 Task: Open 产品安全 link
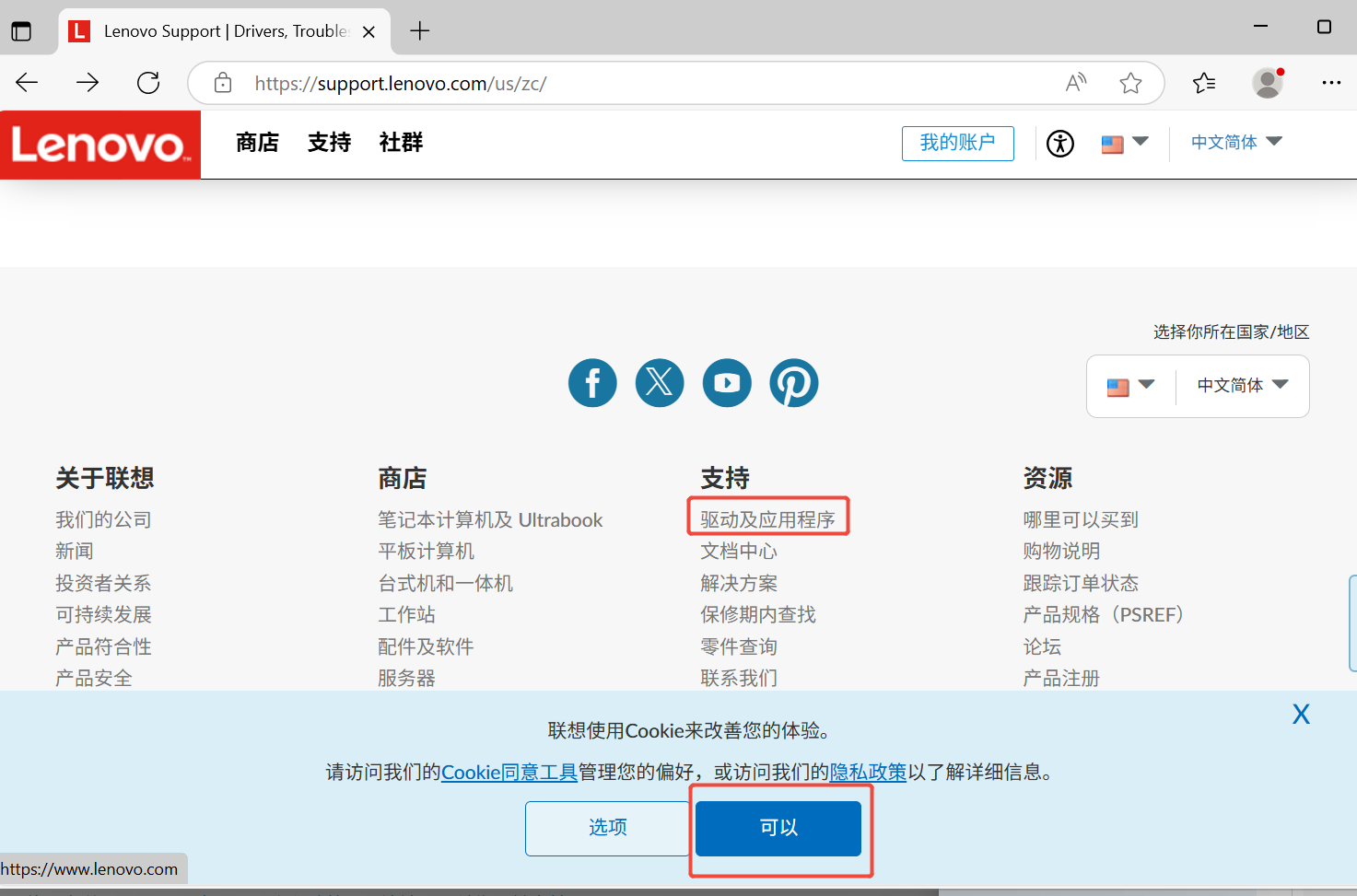click(94, 678)
